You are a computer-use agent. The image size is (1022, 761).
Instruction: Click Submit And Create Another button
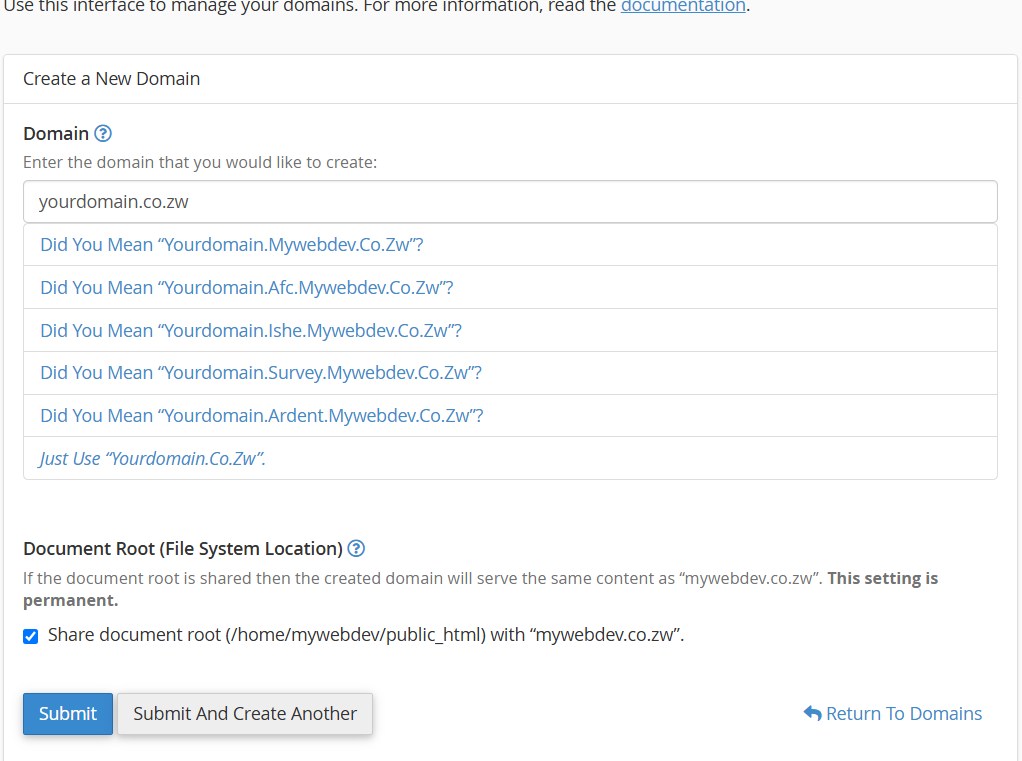pyautogui.click(x=245, y=714)
